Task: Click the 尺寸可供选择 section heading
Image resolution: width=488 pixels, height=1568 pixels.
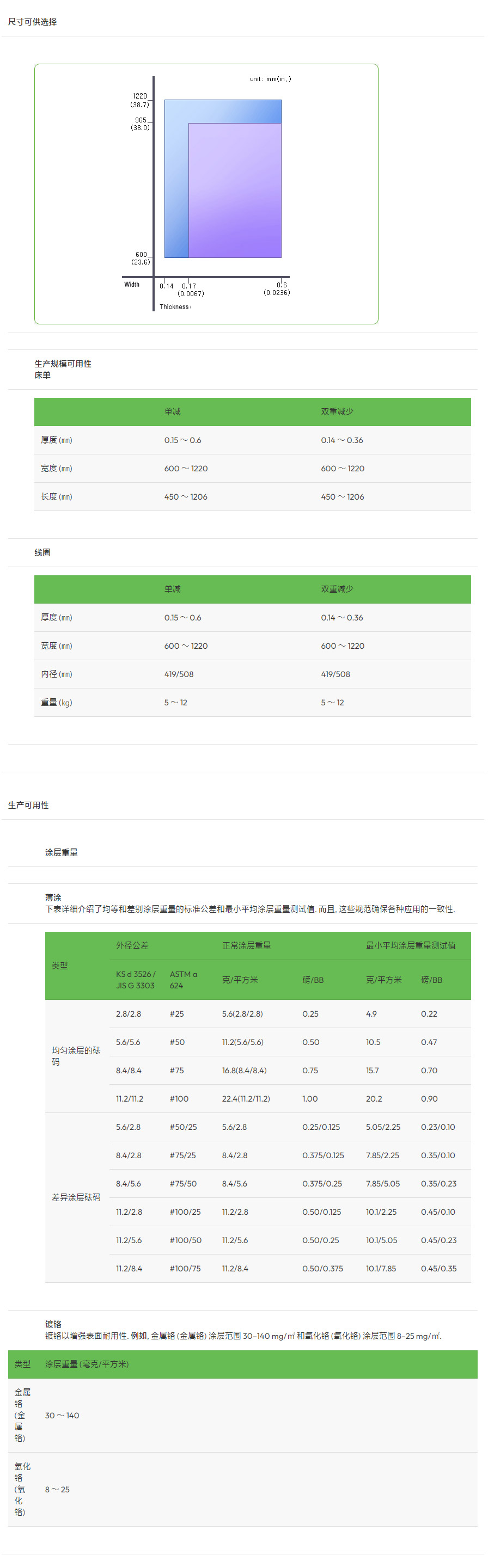Action: point(32,22)
